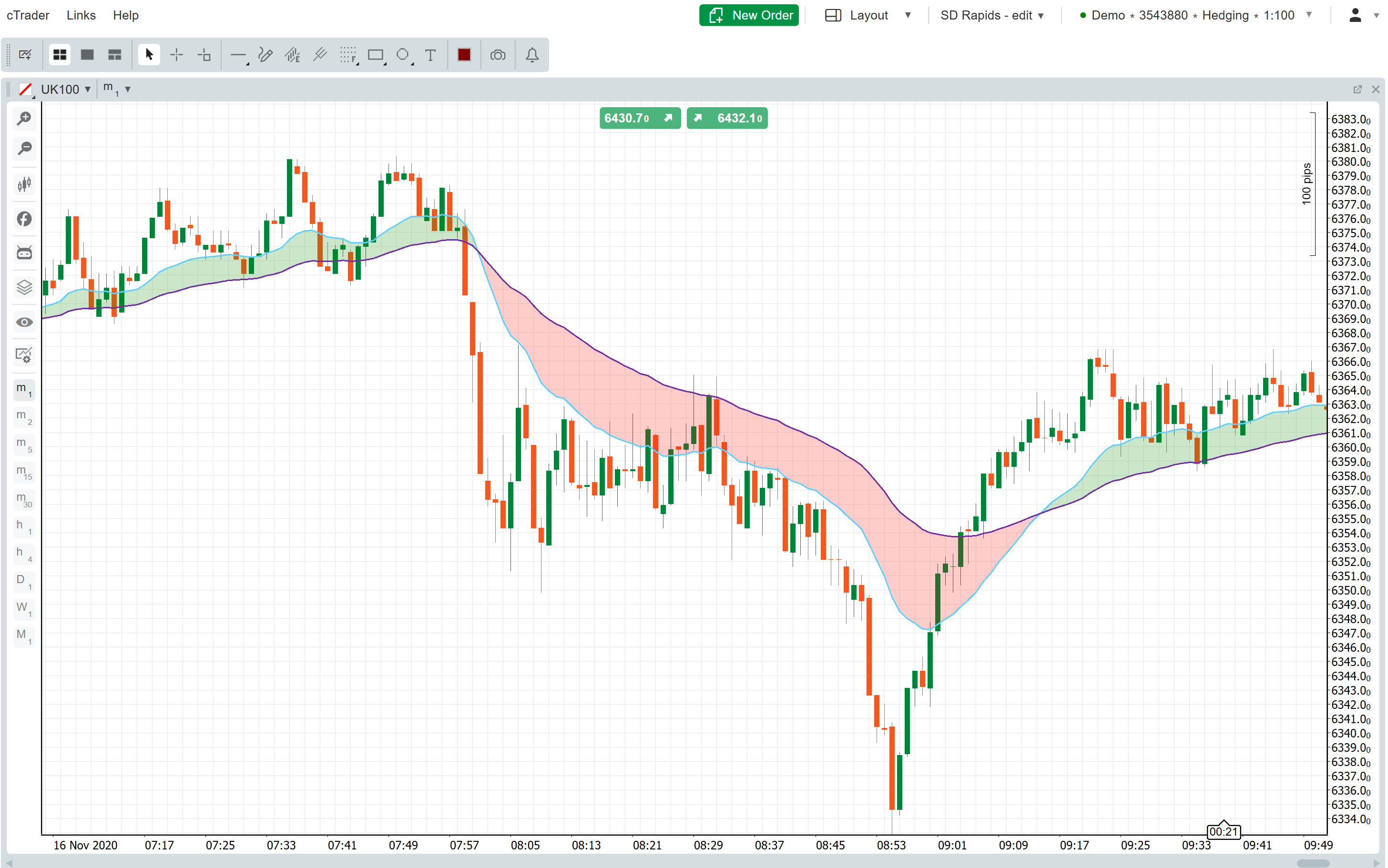Select the ellipse shape tool
Screen dimensions: 1388x868
[x=403, y=55]
